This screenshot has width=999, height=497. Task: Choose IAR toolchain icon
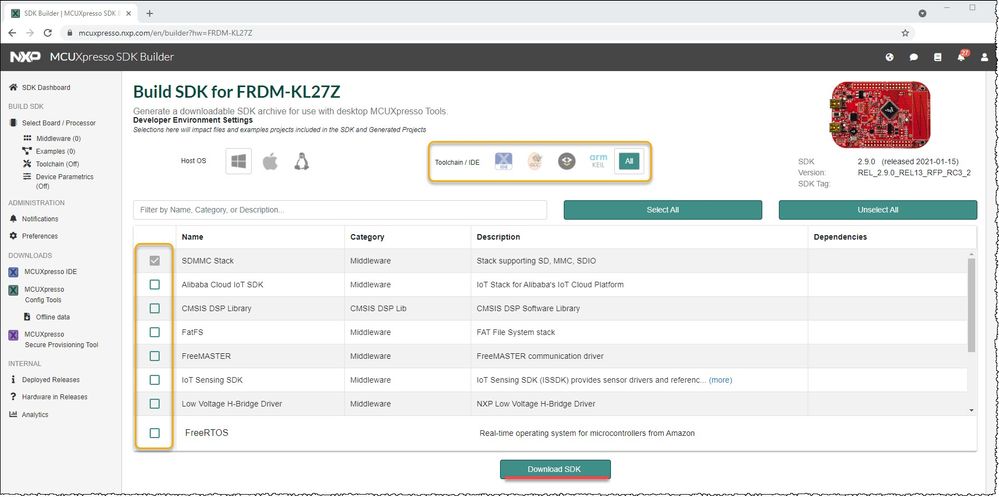click(x=566, y=162)
